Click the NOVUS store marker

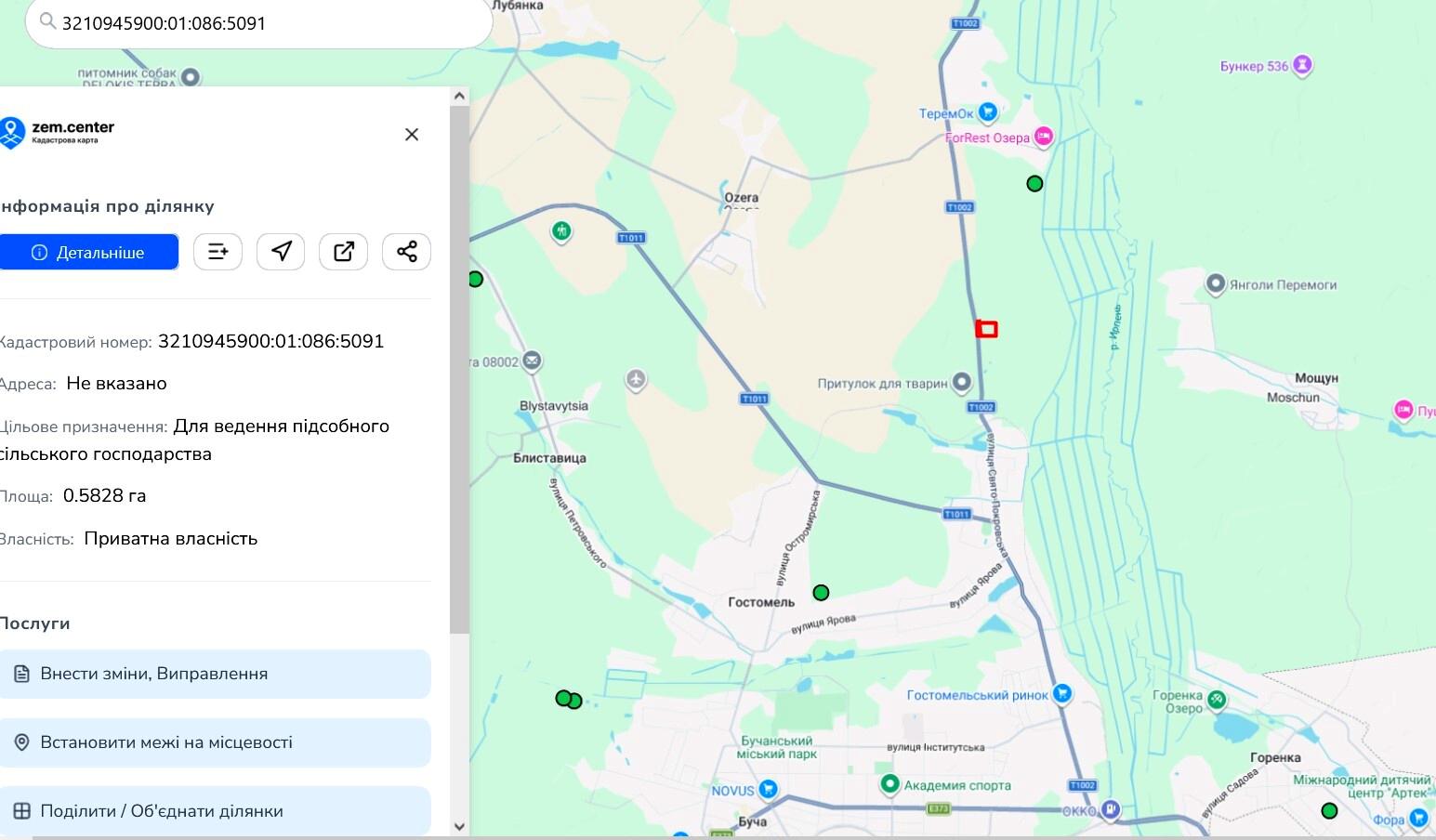pos(768,790)
